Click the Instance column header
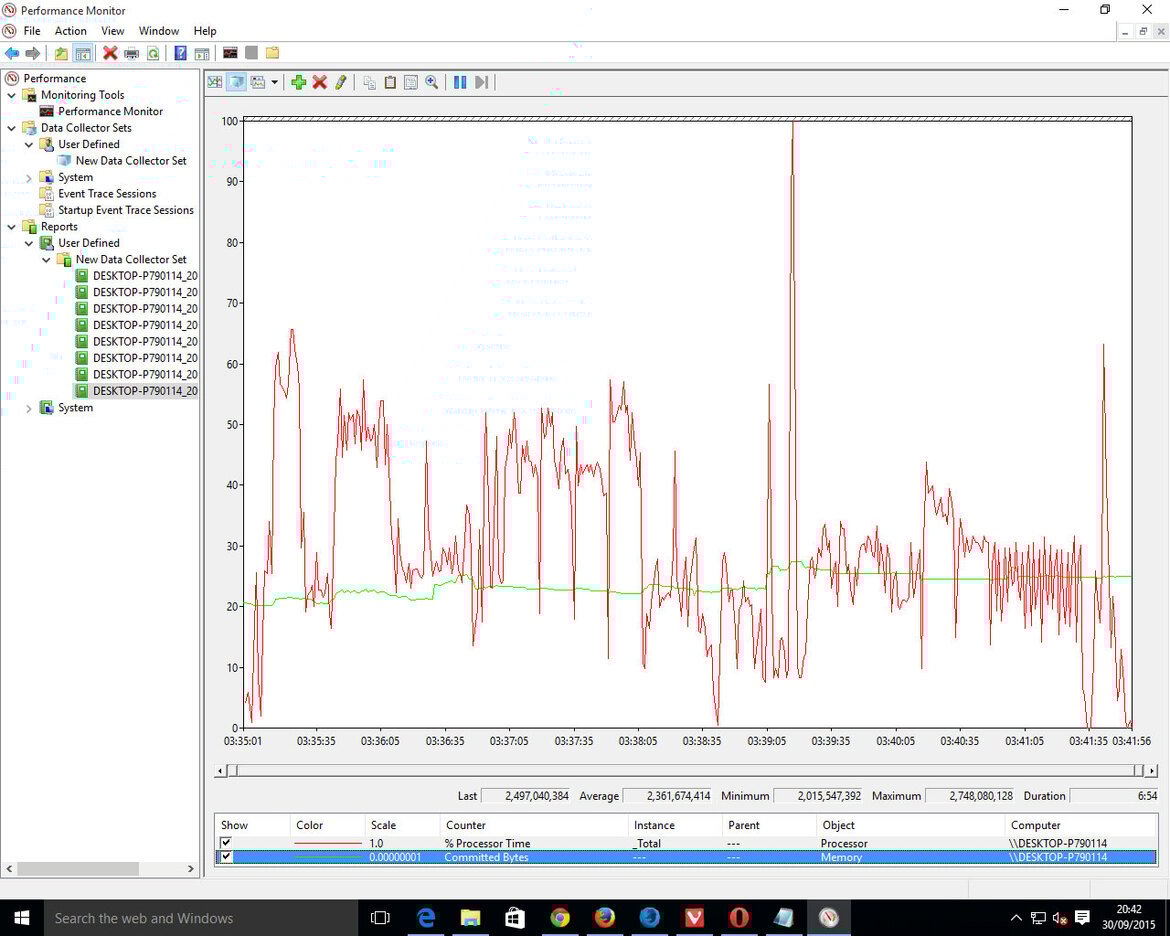 pos(675,825)
